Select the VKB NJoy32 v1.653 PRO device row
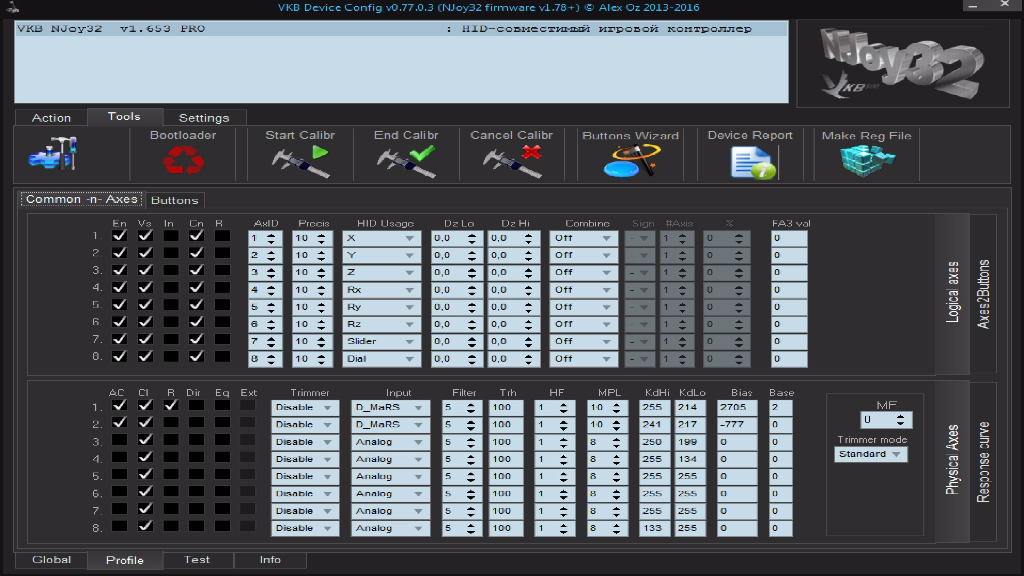 [x=401, y=29]
